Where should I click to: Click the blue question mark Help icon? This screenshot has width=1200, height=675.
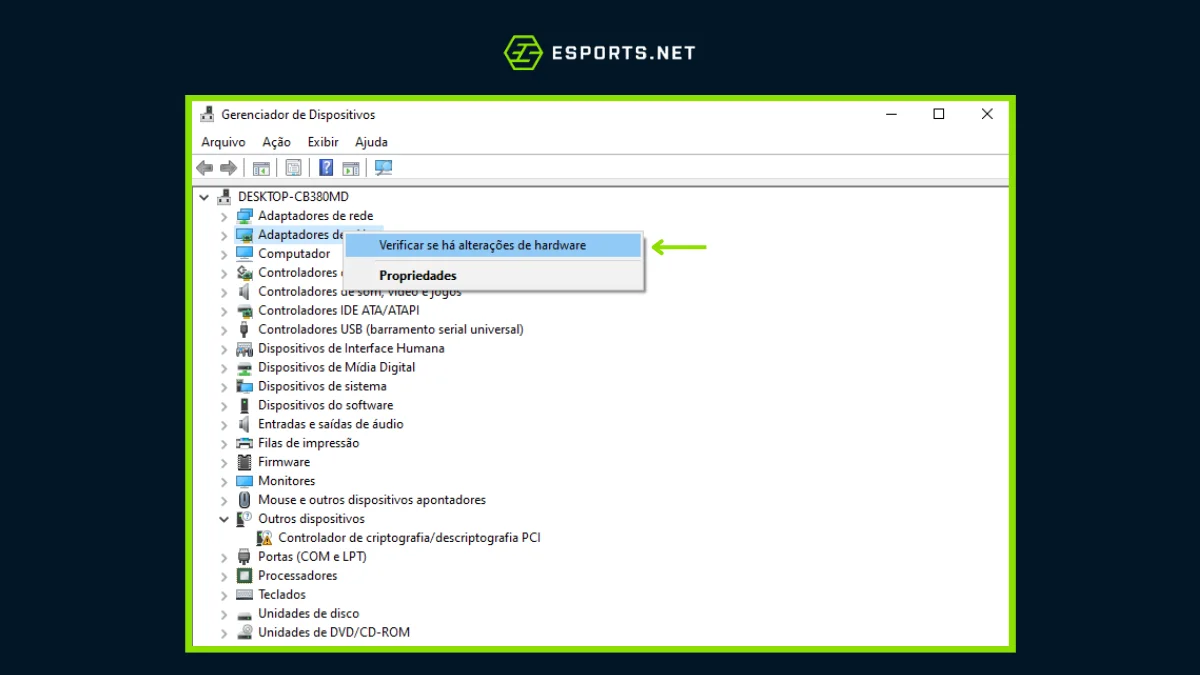[x=326, y=168]
